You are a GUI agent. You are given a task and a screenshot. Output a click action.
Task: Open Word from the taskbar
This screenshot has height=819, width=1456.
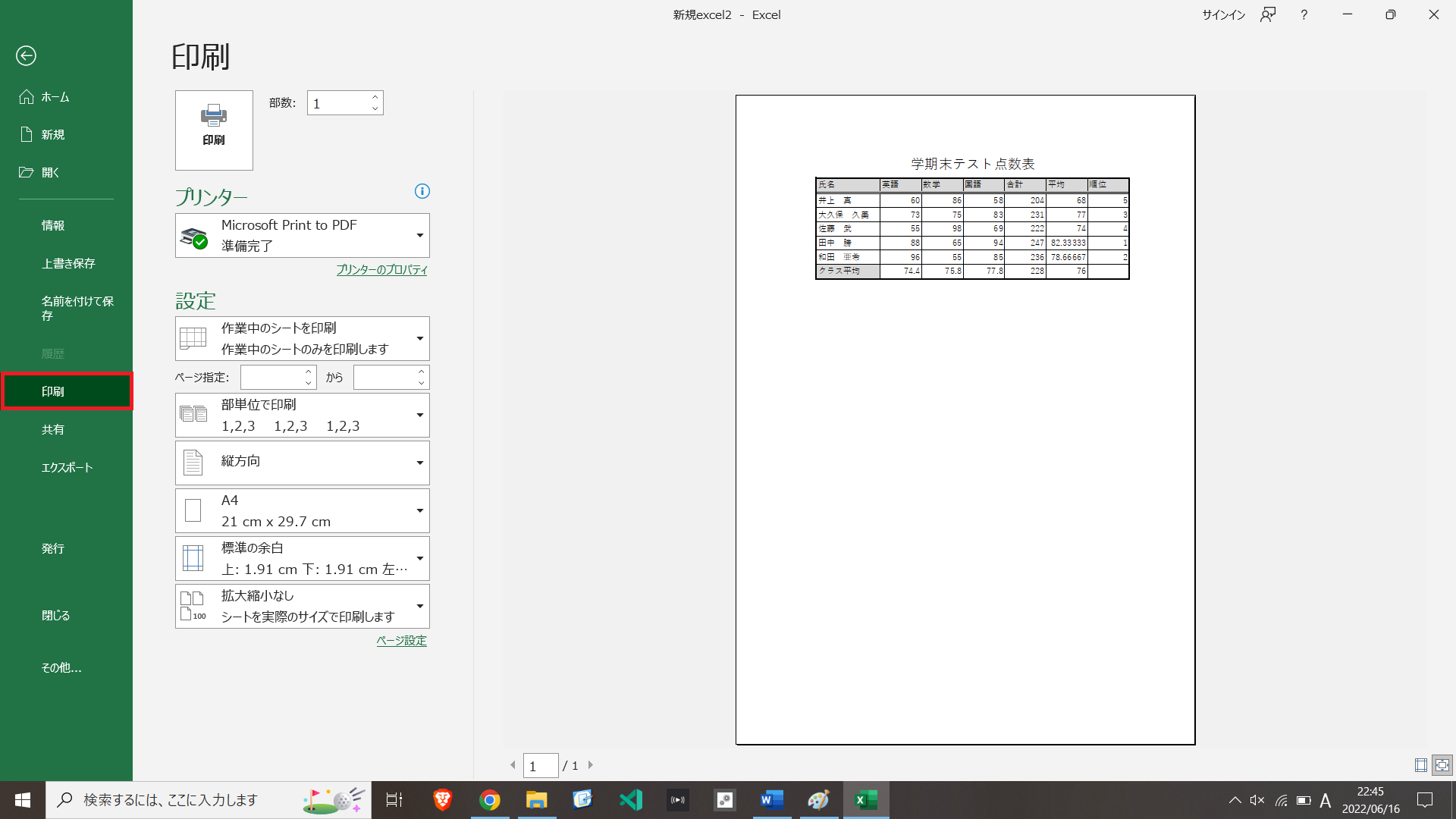tap(771, 800)
